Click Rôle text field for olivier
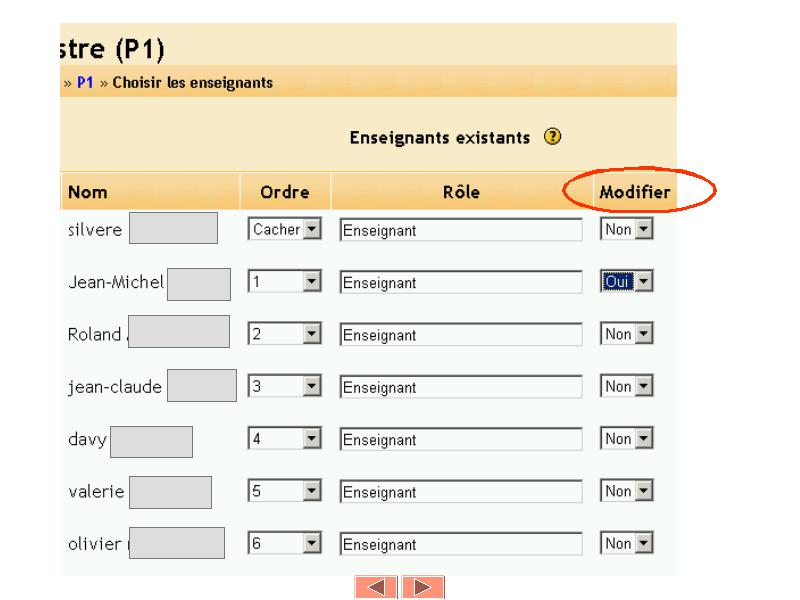The width and height of the screenshot is (800, 600). tap(461, 545)
